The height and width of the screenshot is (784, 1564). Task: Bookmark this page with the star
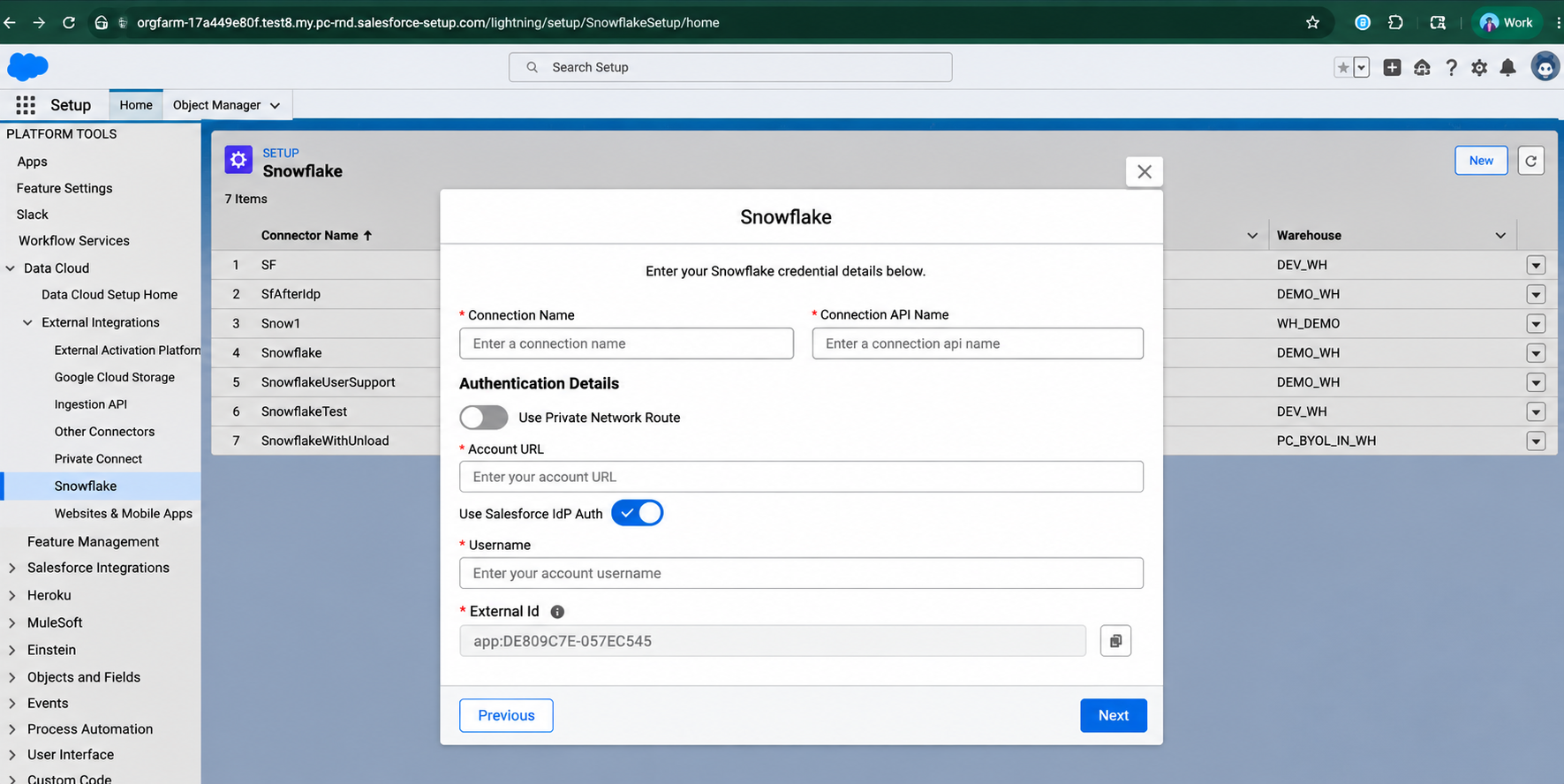point(1312,22)
